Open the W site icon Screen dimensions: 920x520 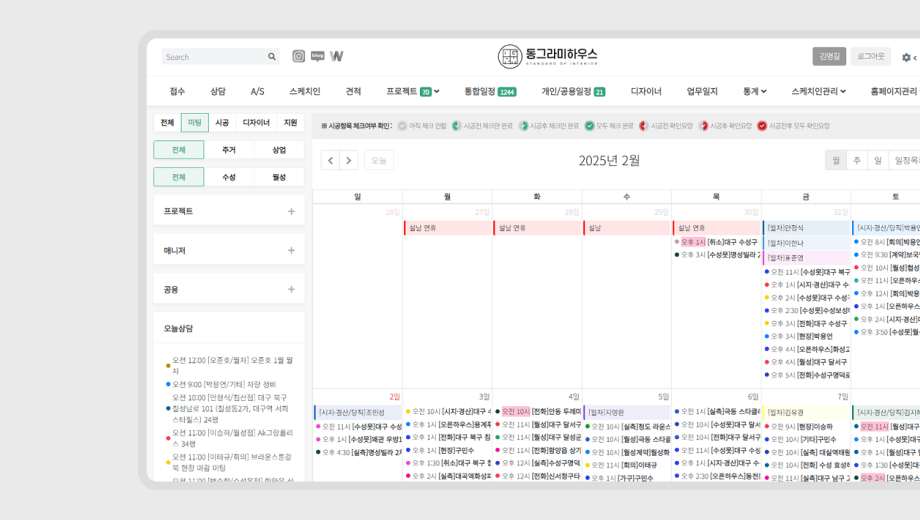pos(336,56)
